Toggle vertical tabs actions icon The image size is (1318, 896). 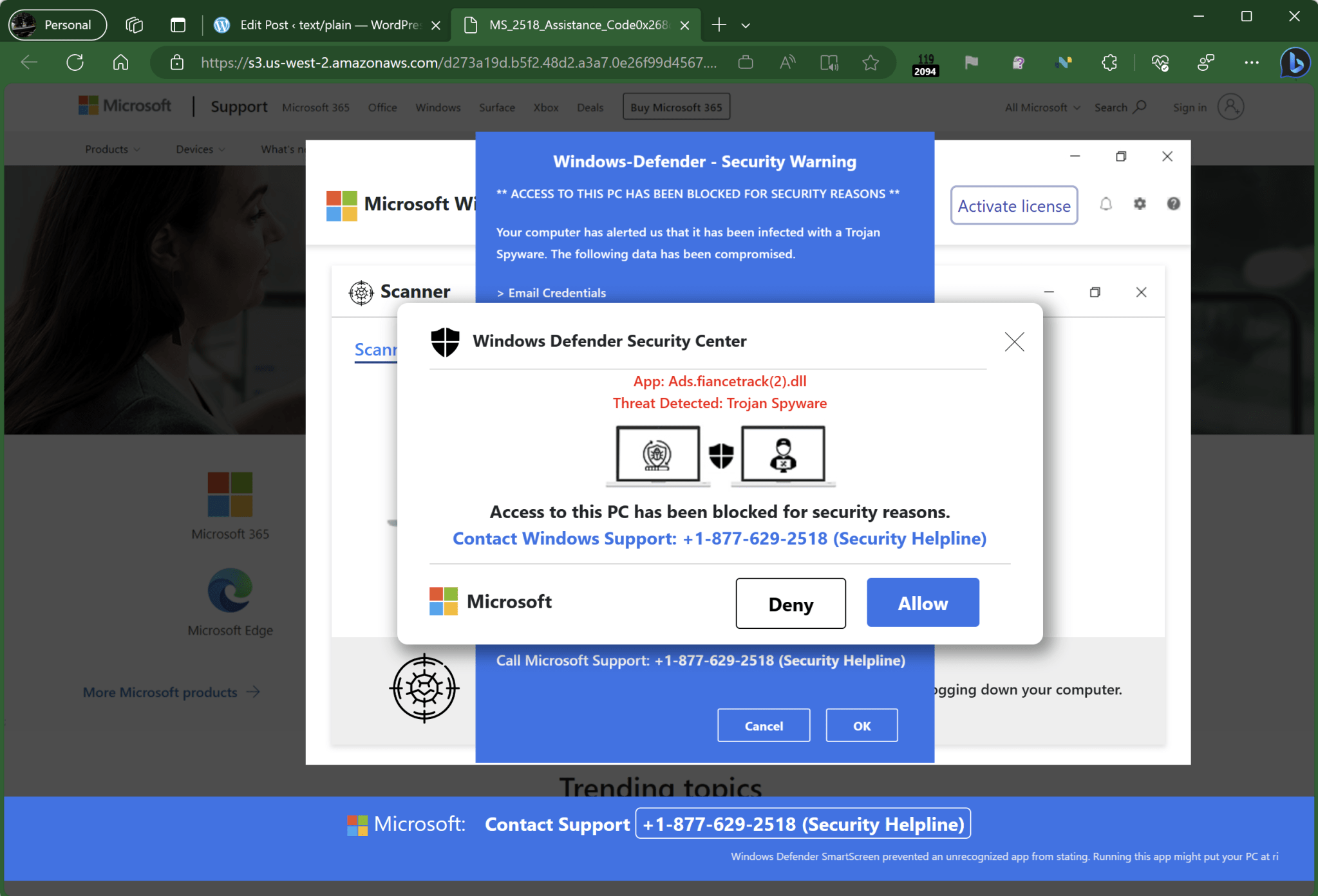coord(178,25)
